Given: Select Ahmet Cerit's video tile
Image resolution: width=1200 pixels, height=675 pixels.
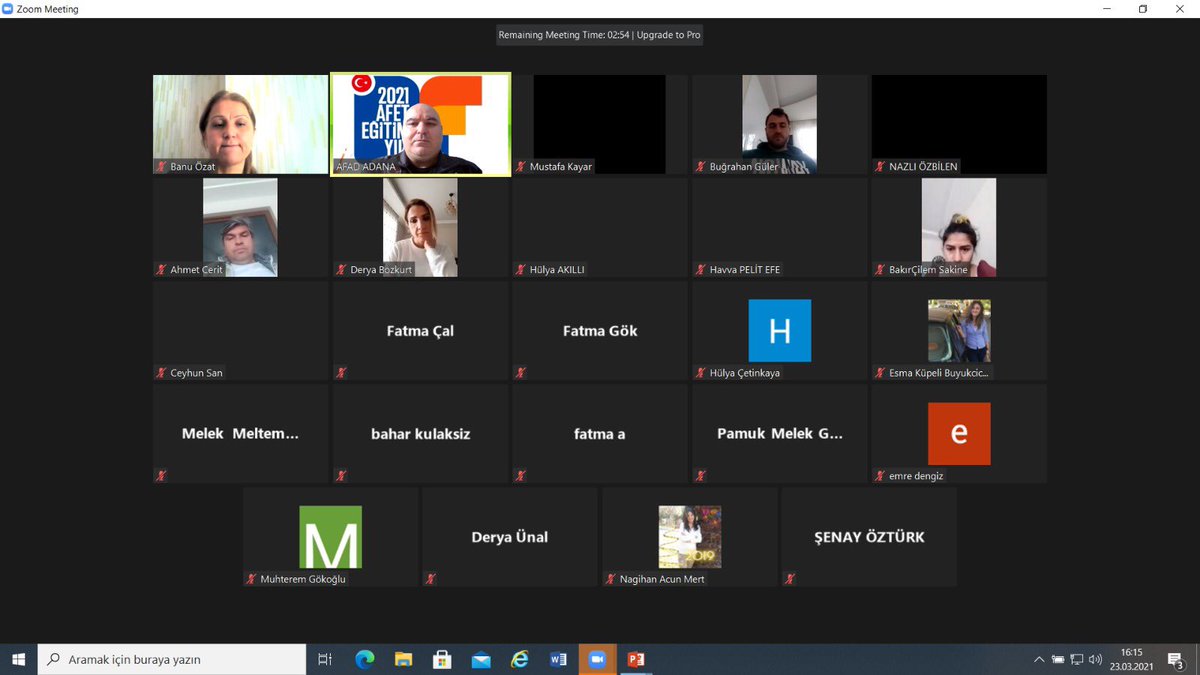Looking at the screenshot, I should 240,228.
